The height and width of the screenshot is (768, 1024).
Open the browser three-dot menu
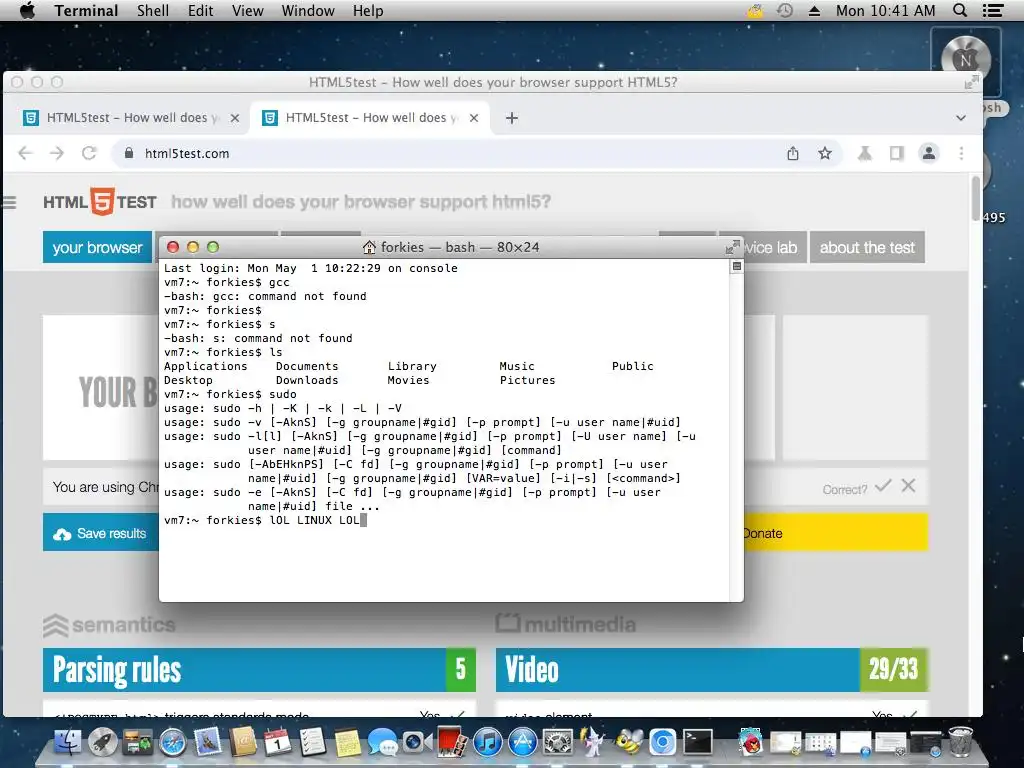(x=961, y=153)
